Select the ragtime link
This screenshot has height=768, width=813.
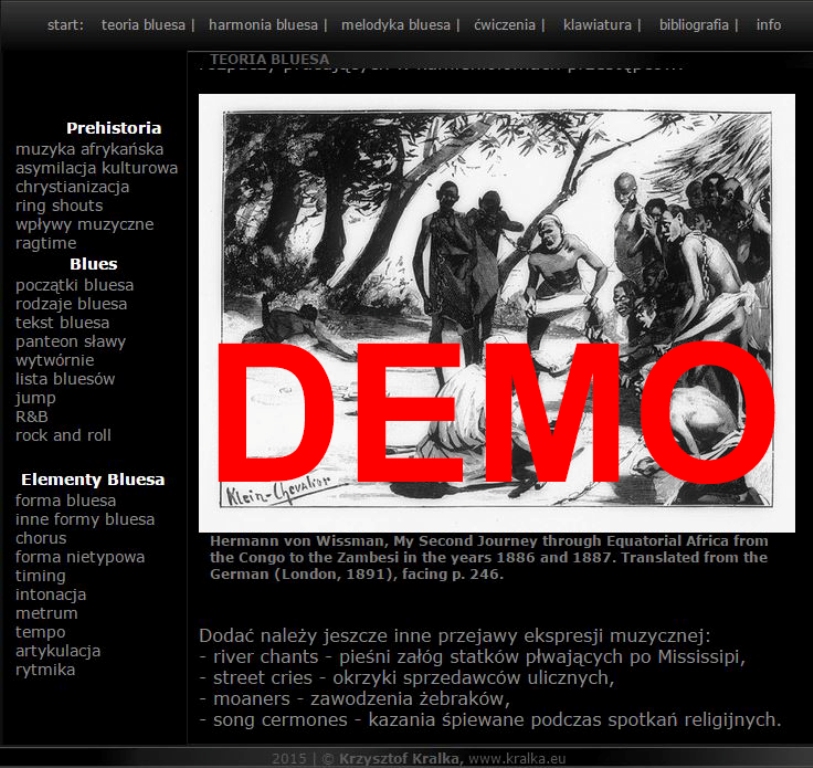pos(46,243)
